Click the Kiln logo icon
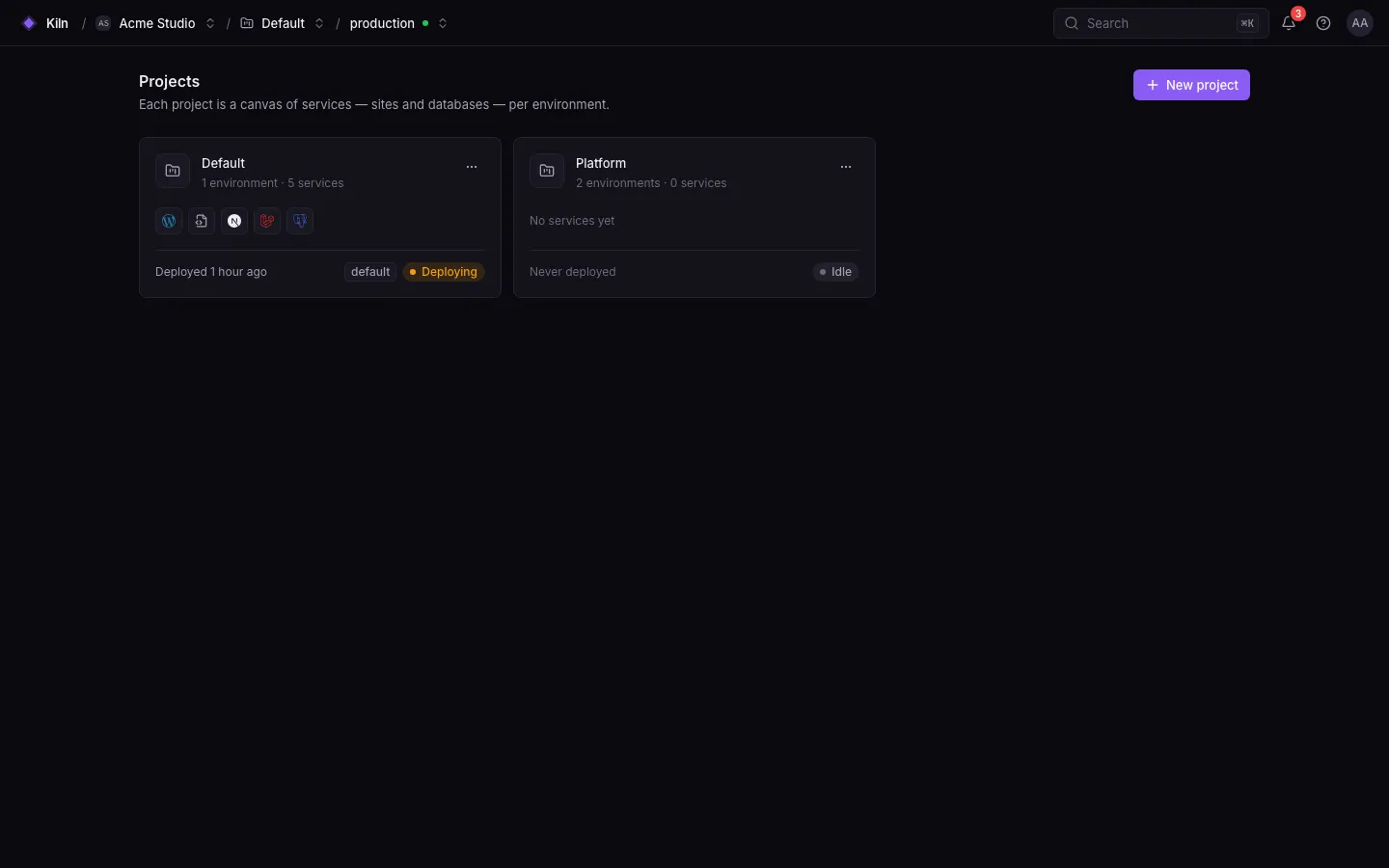The image size is (1389, 868). (29, 23)
